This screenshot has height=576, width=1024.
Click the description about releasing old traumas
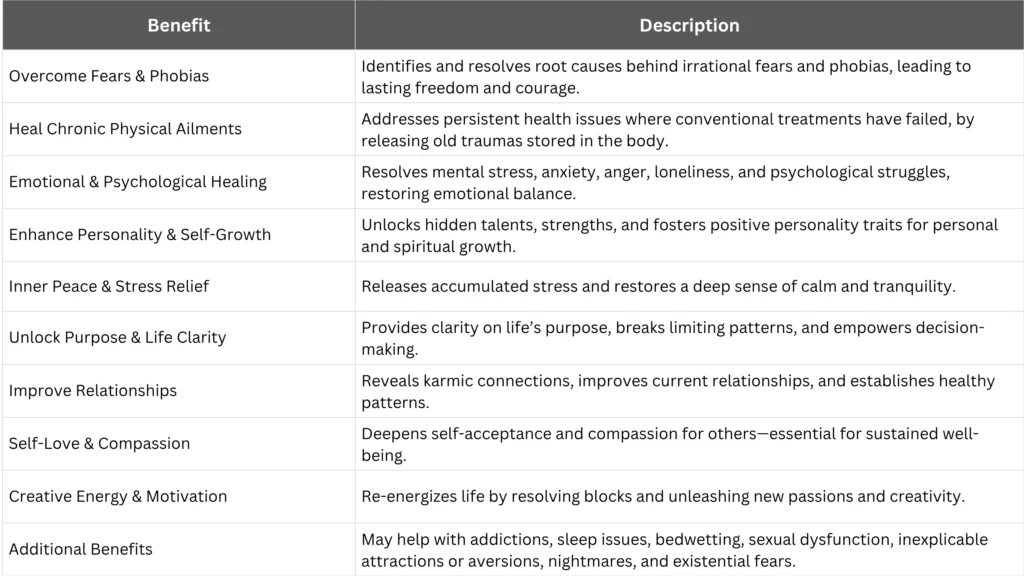[x=667, y=129]
